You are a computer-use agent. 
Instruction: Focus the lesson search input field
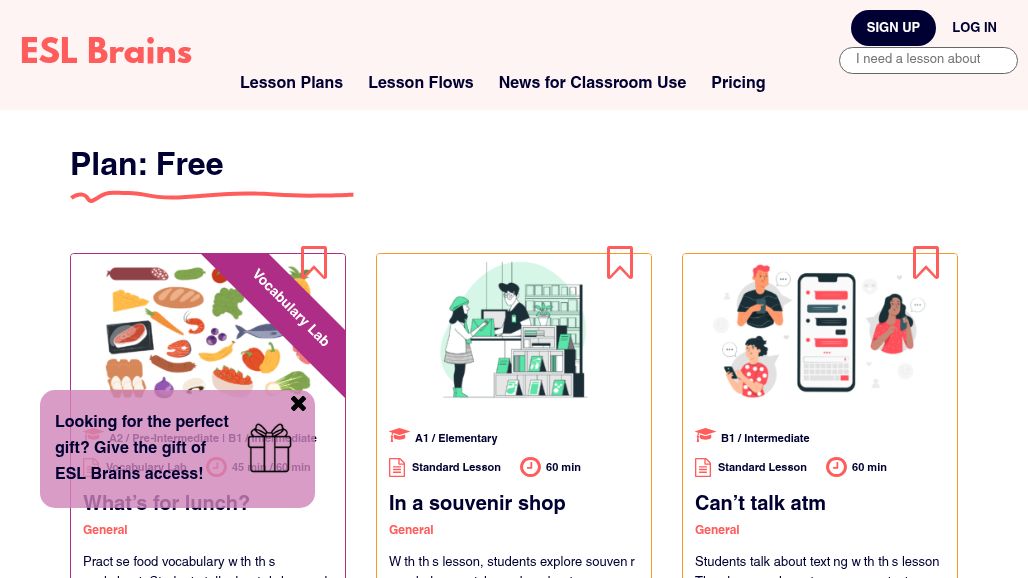[928, 60]
